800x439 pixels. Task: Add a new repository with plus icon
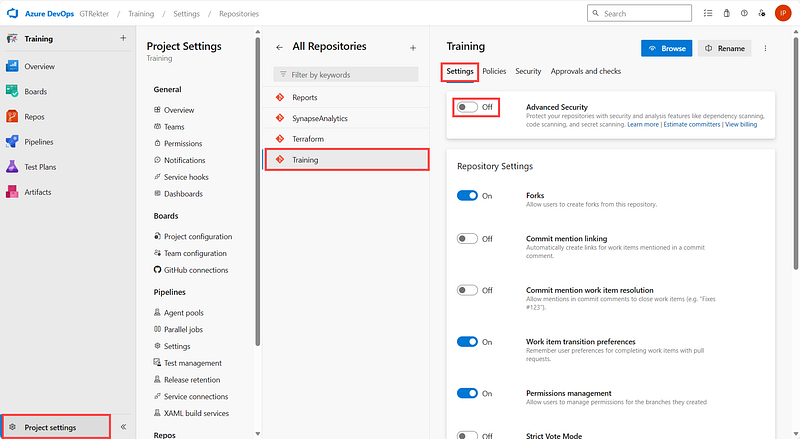click(413, 48)
